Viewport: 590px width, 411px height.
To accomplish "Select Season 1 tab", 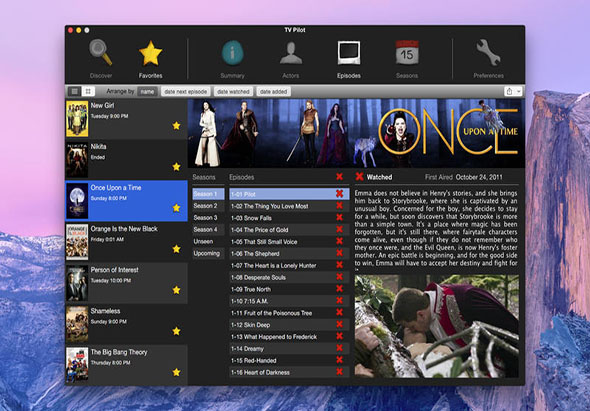I will [x=208, y=194].
